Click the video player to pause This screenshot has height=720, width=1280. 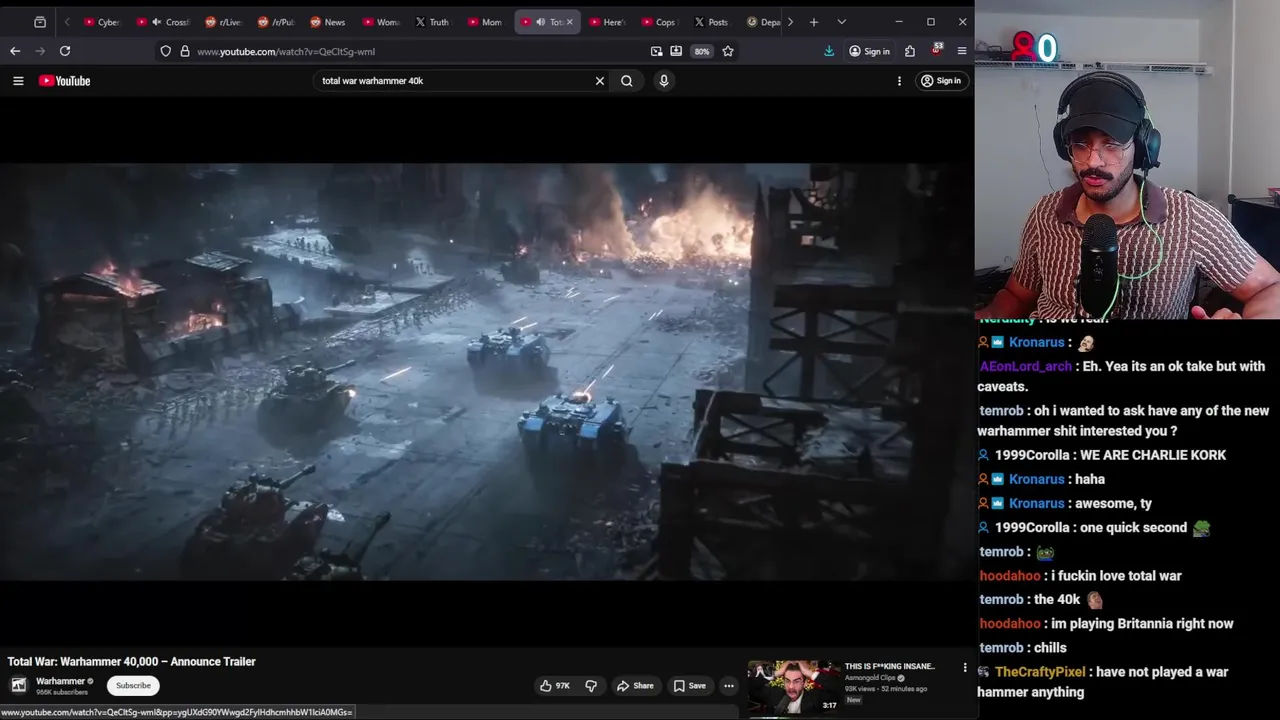click(486, 371)
